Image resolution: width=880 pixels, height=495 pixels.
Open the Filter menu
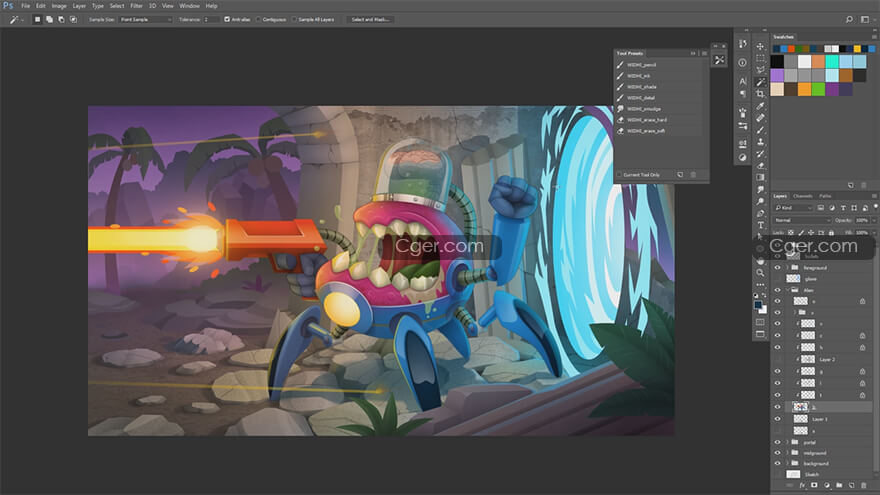tap(136, 6)
